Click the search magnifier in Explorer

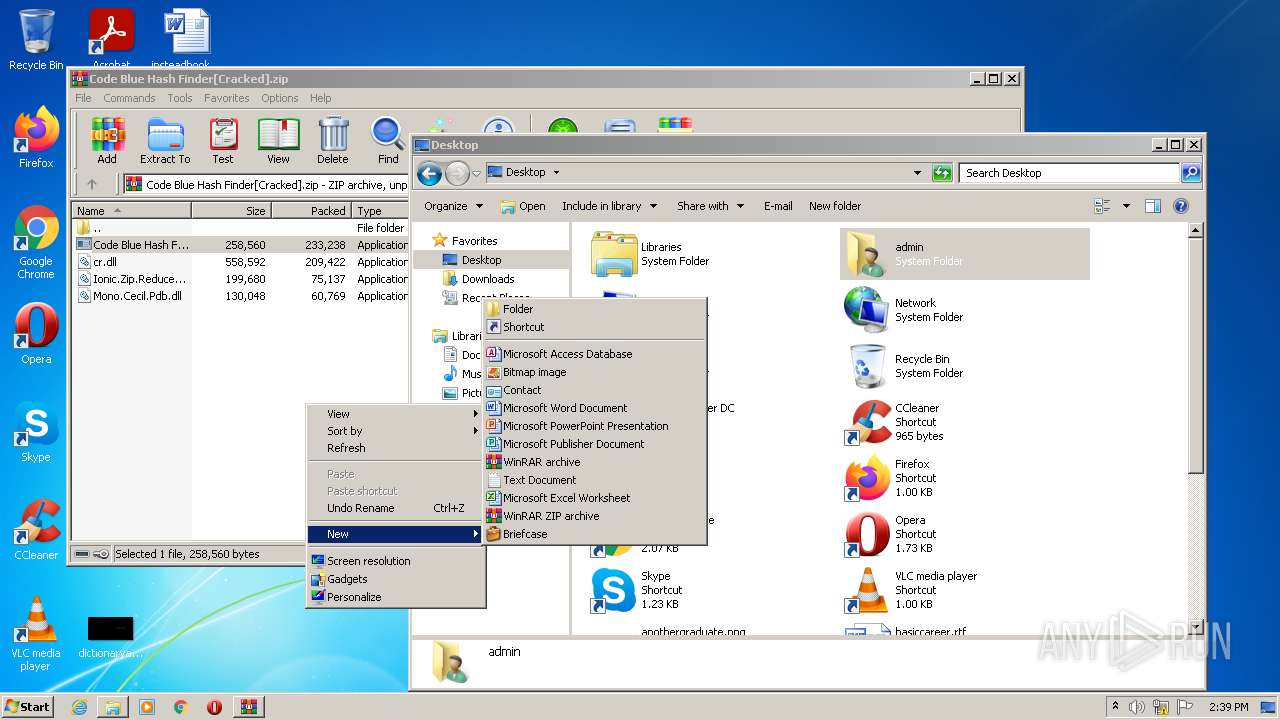pos(1191,173)
